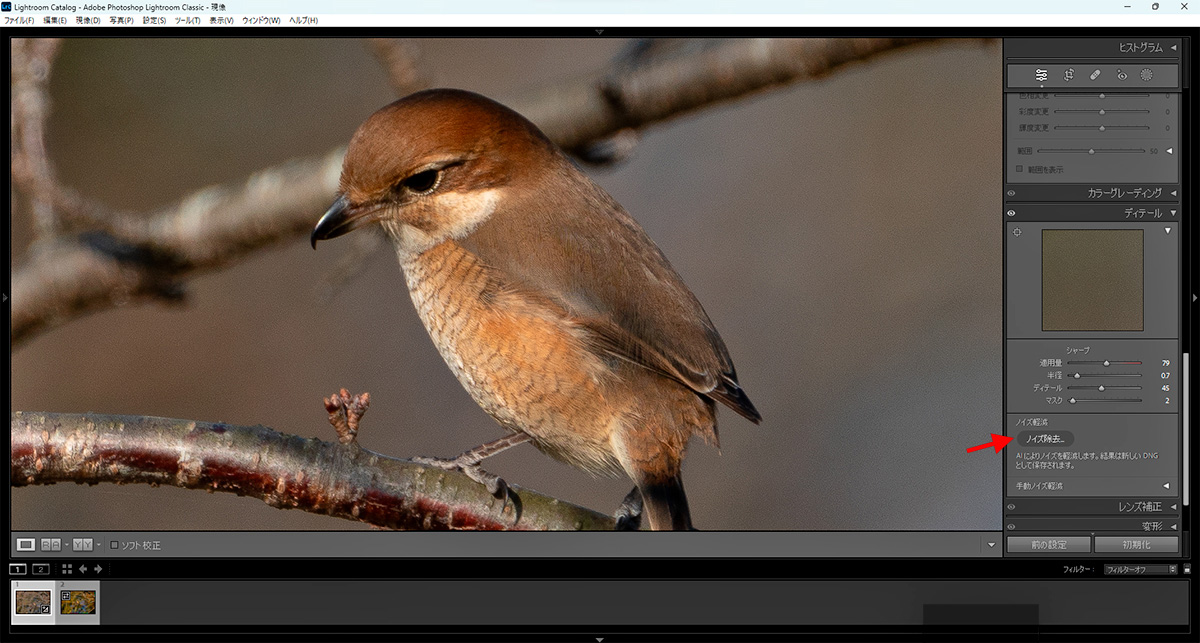Screen dimensions: 1200x643
Task: Expand the カラーグレーディング panel
Action: click(x=1173, y=193)
